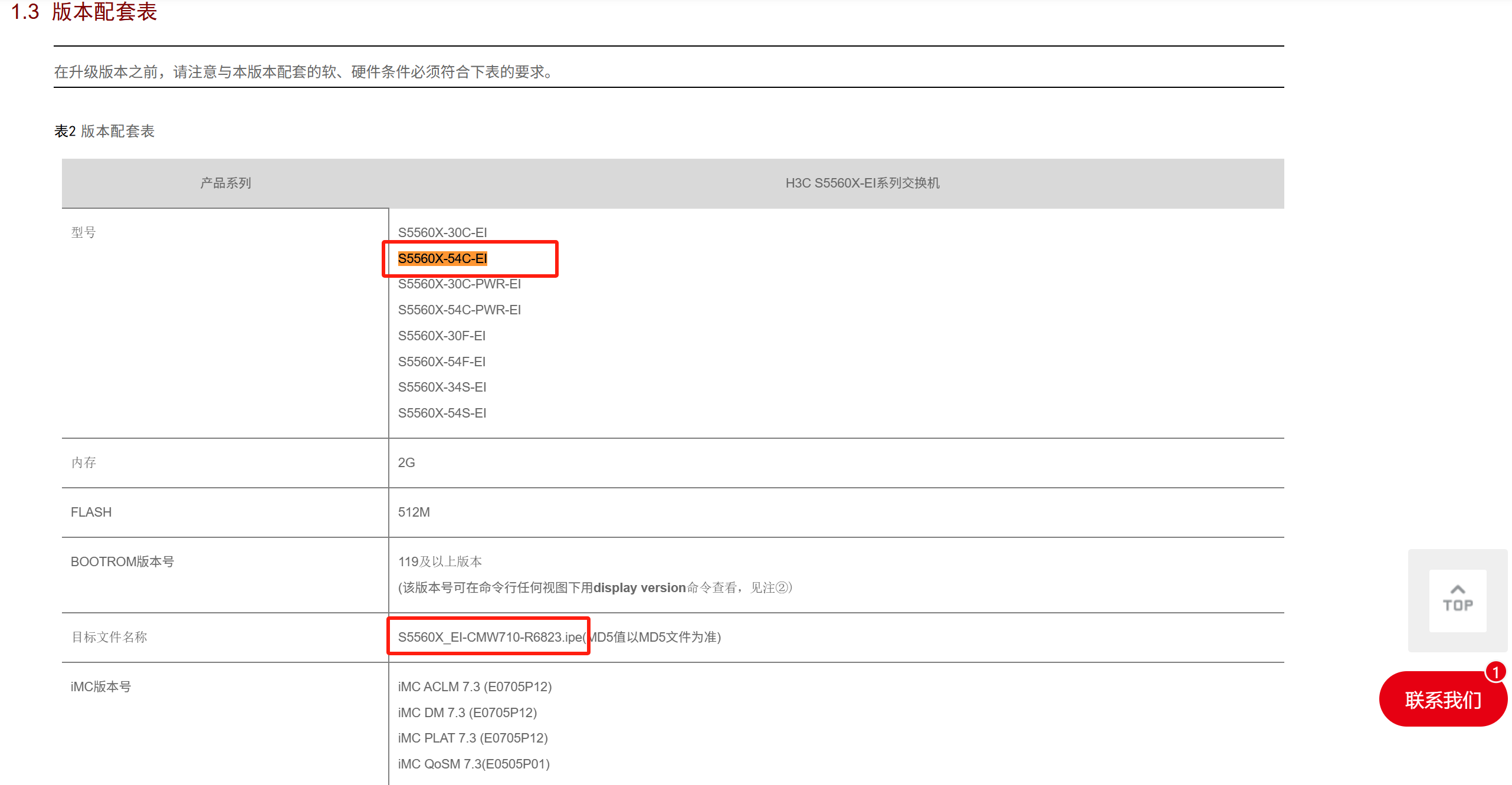This screenshot has width=1512, height=785.
Task: Click the red notification badge showing 1
Action: [x=1495, y=672]
